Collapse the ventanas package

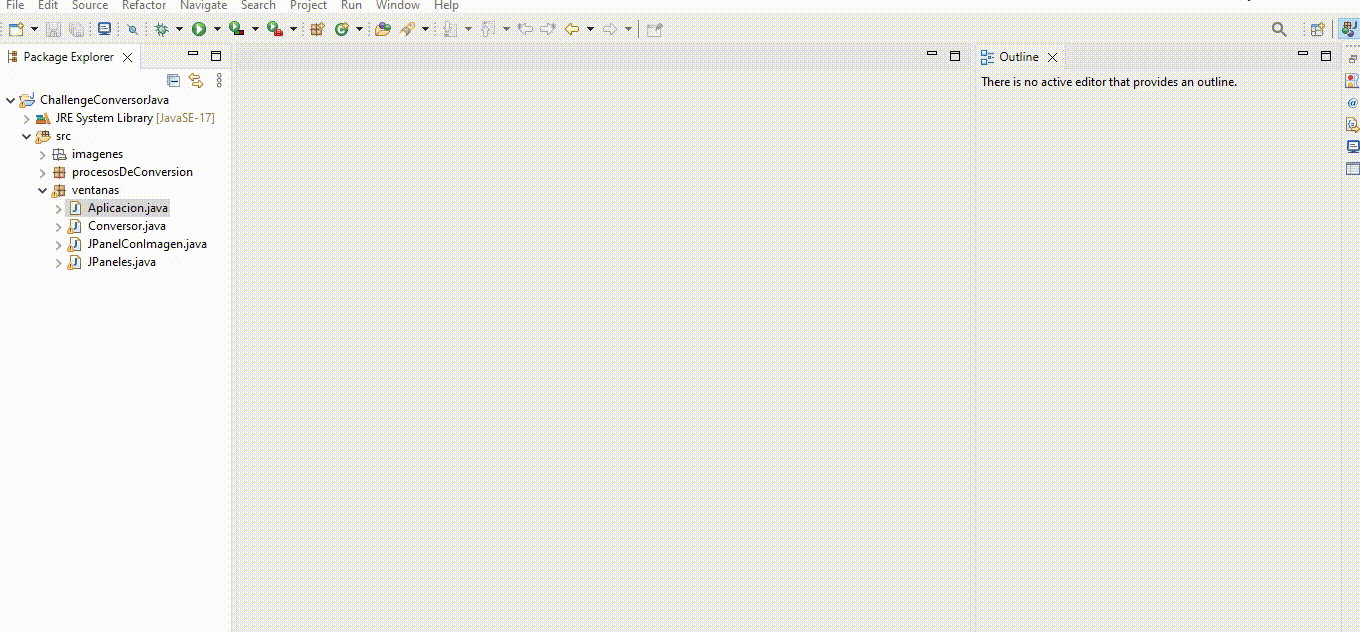coord(43,190)
